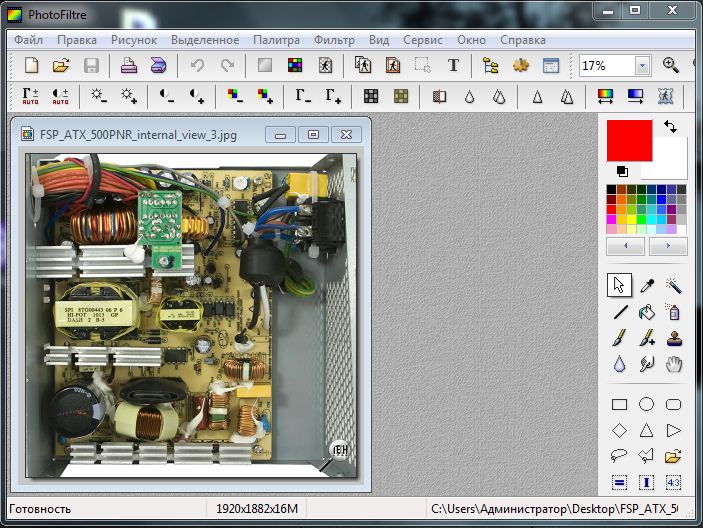Choose rectangle selection shape

tap(619, 405)
